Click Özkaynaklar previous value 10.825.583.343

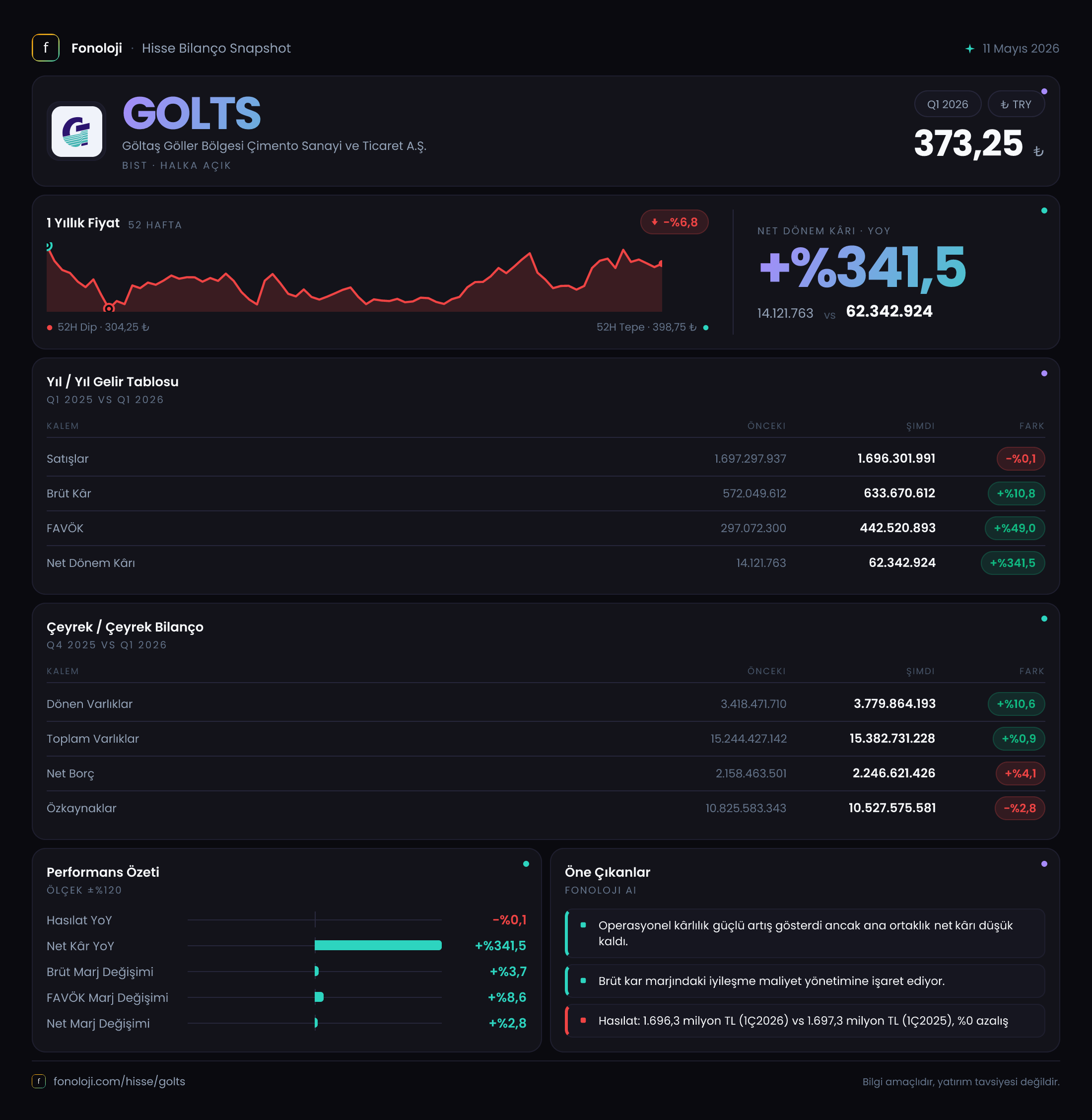pyautogui.click(x=746, y=808)
